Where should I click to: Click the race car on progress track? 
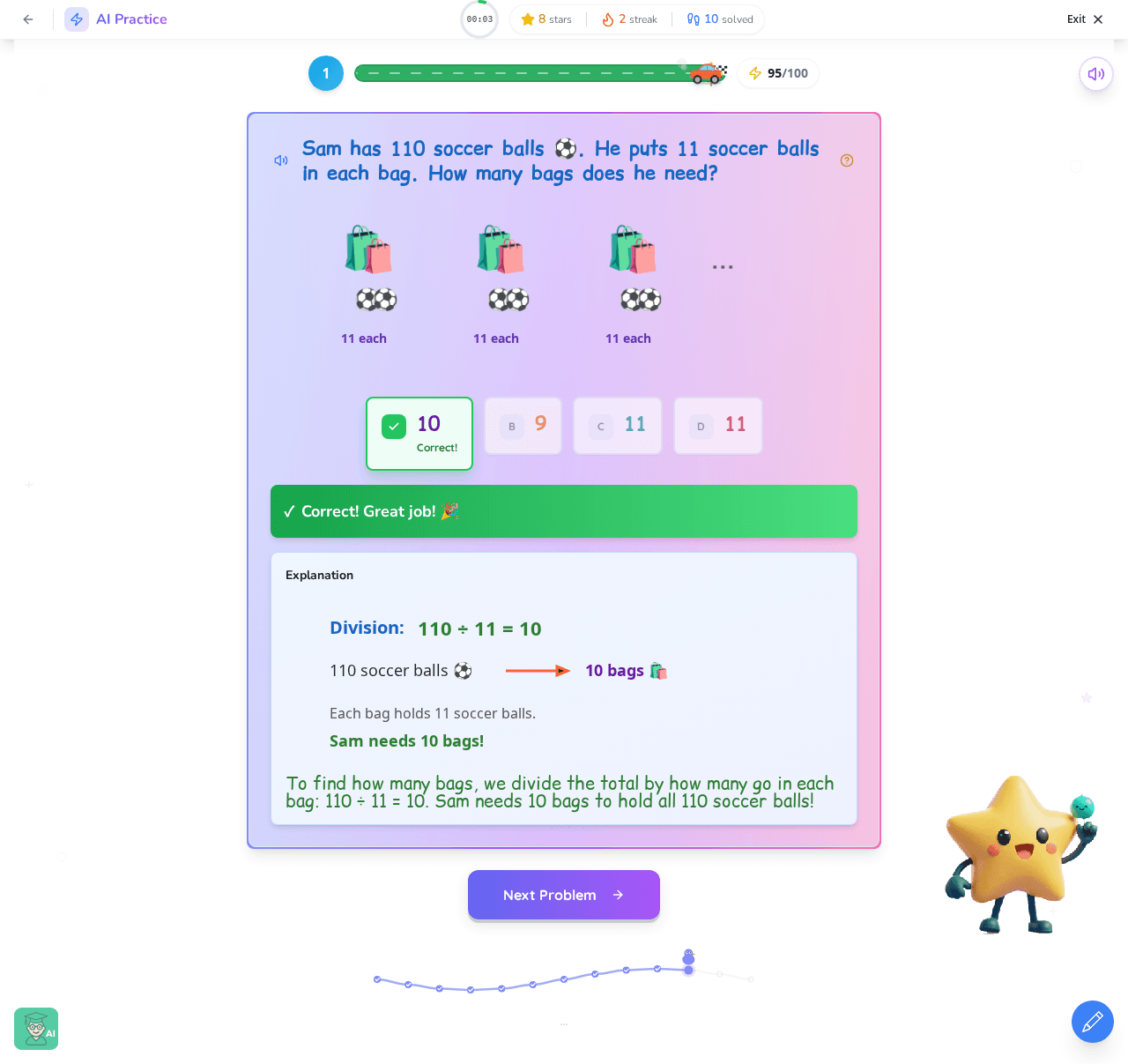click(709, 73)
